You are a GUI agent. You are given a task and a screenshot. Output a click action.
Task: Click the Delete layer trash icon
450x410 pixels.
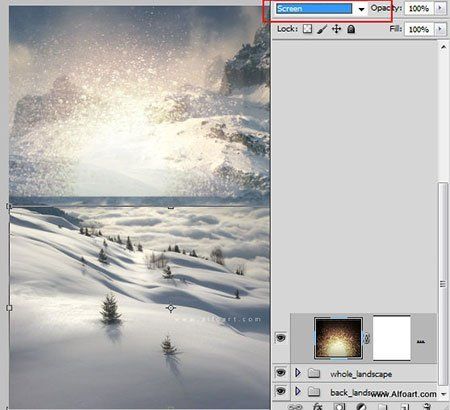427,407
